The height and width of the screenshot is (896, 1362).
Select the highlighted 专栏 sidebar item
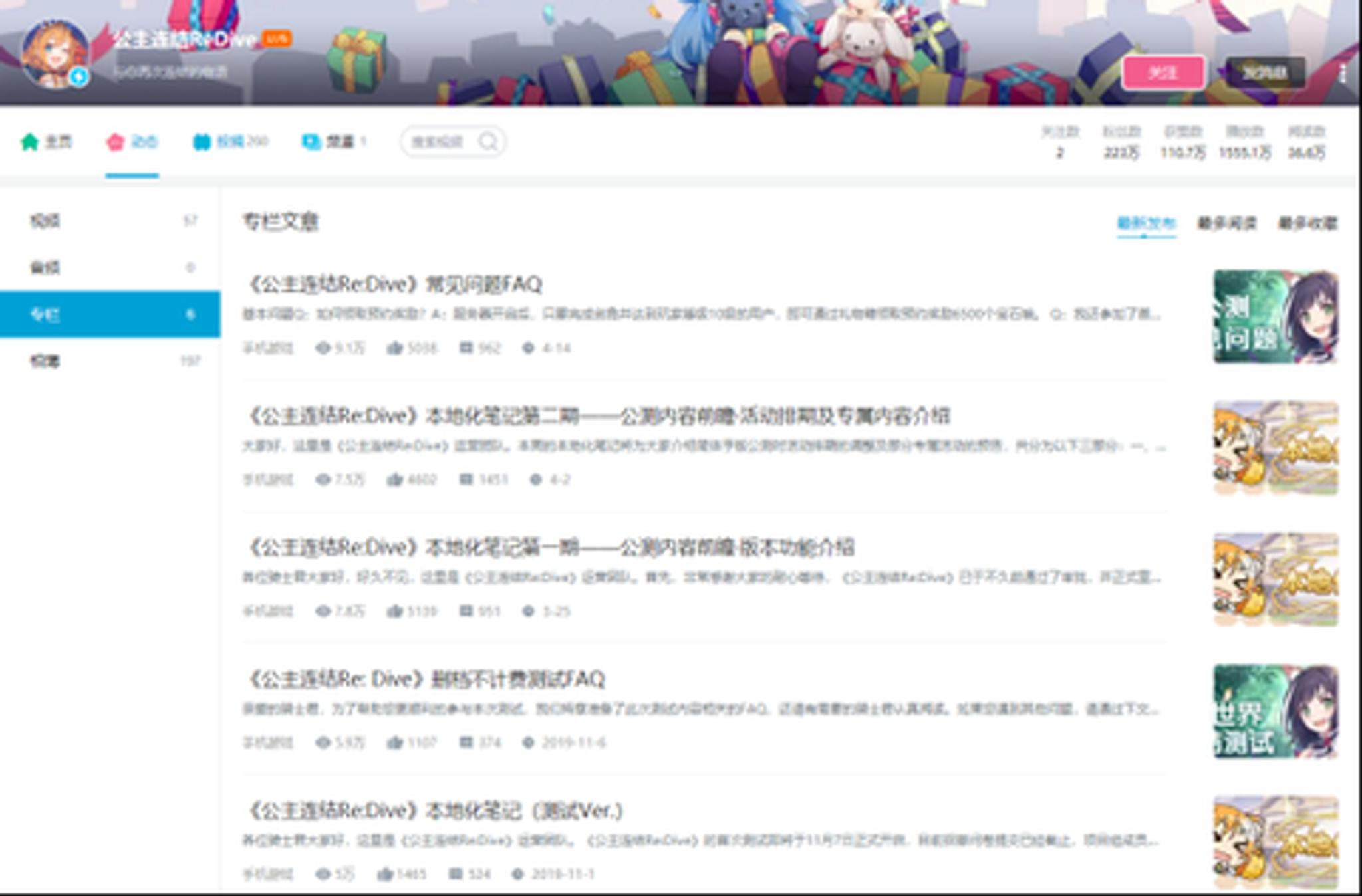click(x=110, y=314)
